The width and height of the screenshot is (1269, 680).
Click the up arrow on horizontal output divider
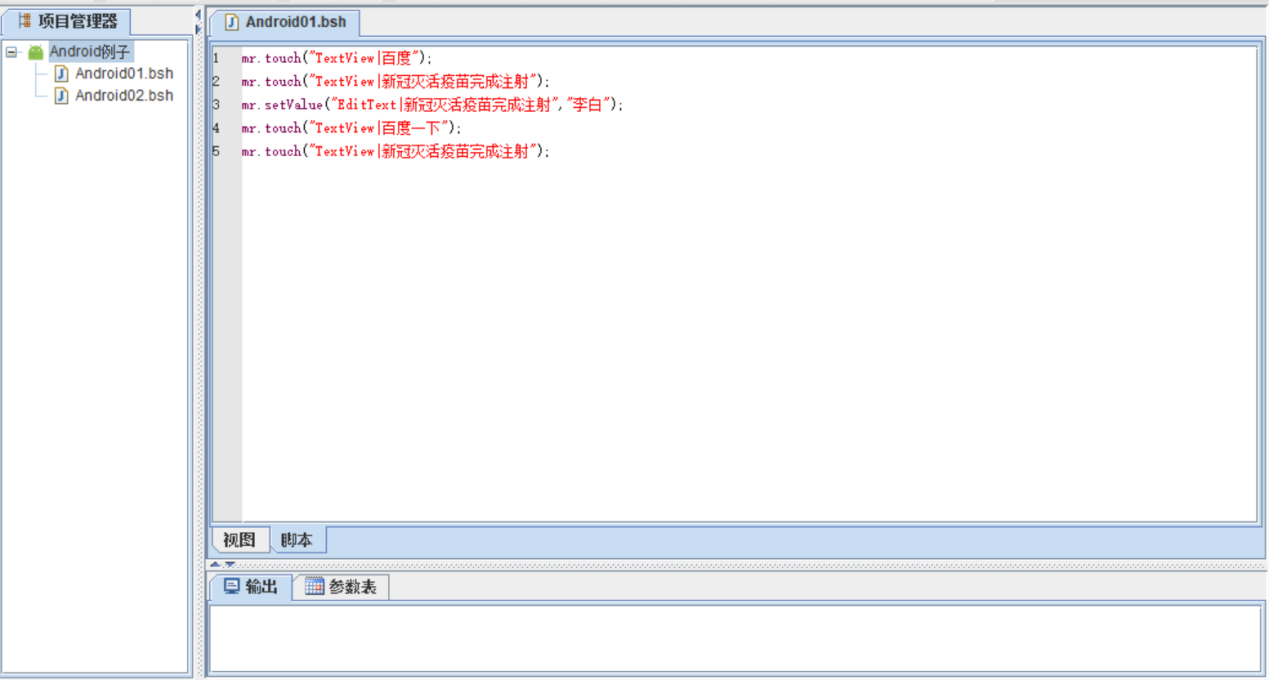[216, 564]
